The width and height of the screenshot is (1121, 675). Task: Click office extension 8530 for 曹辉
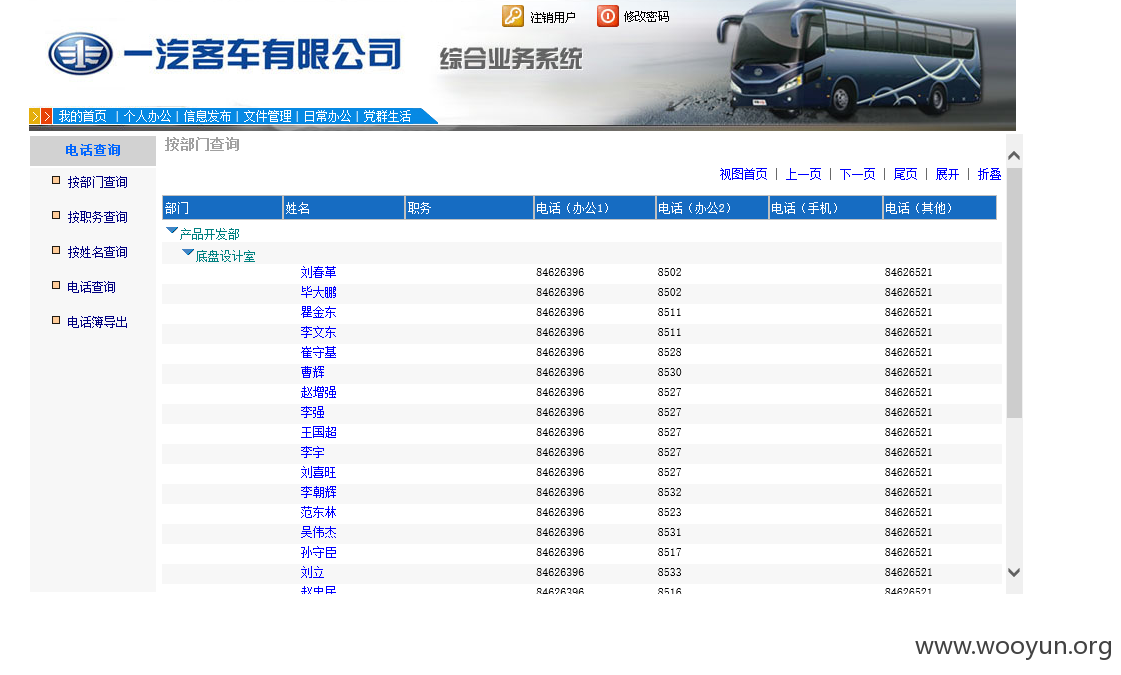(x=669, y=373)
